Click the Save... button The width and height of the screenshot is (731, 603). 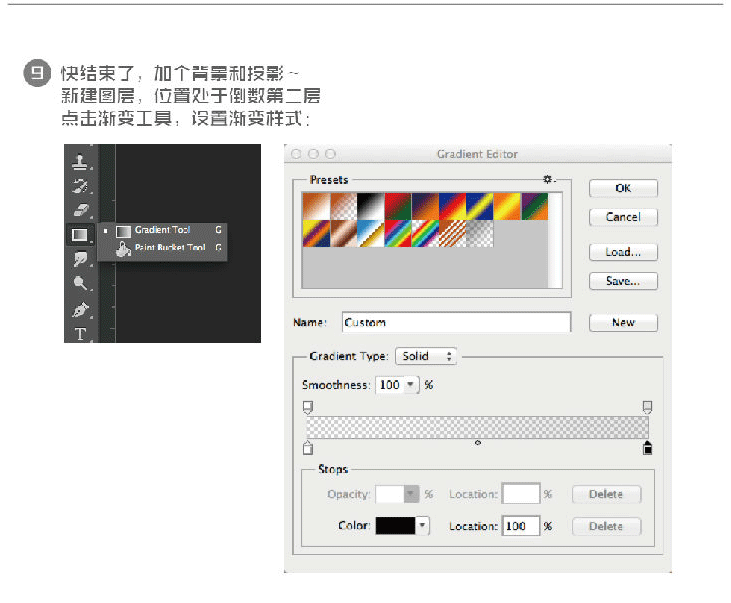pos(623,281)
